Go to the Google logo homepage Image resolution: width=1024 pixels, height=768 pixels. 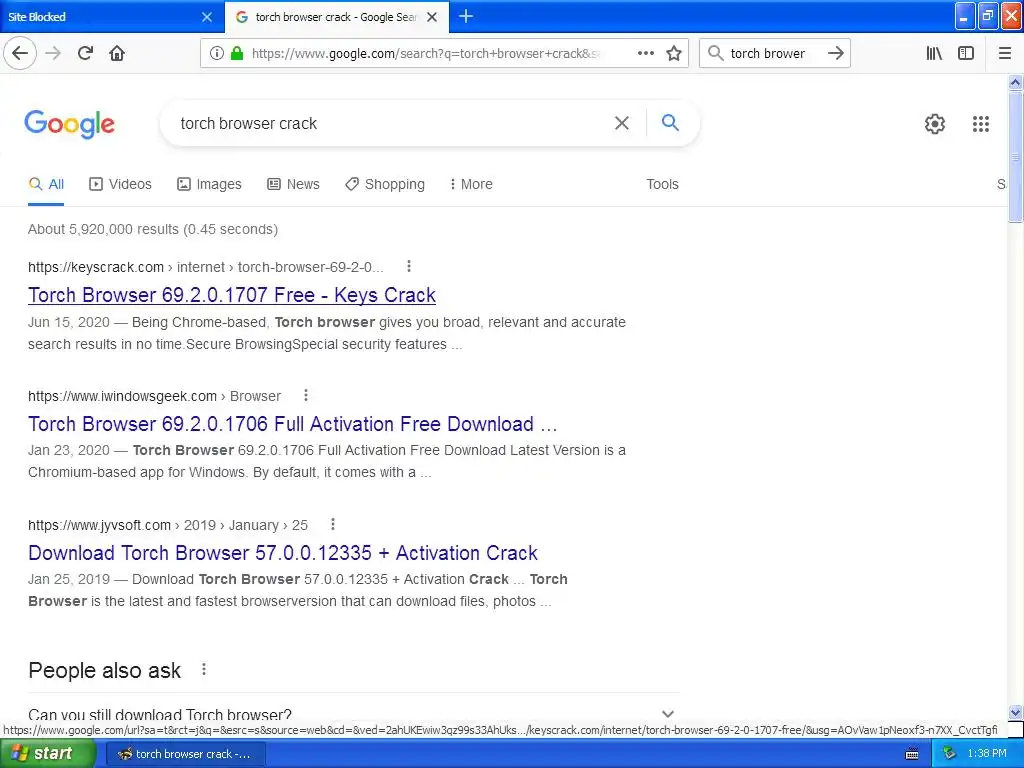point(69,123)
